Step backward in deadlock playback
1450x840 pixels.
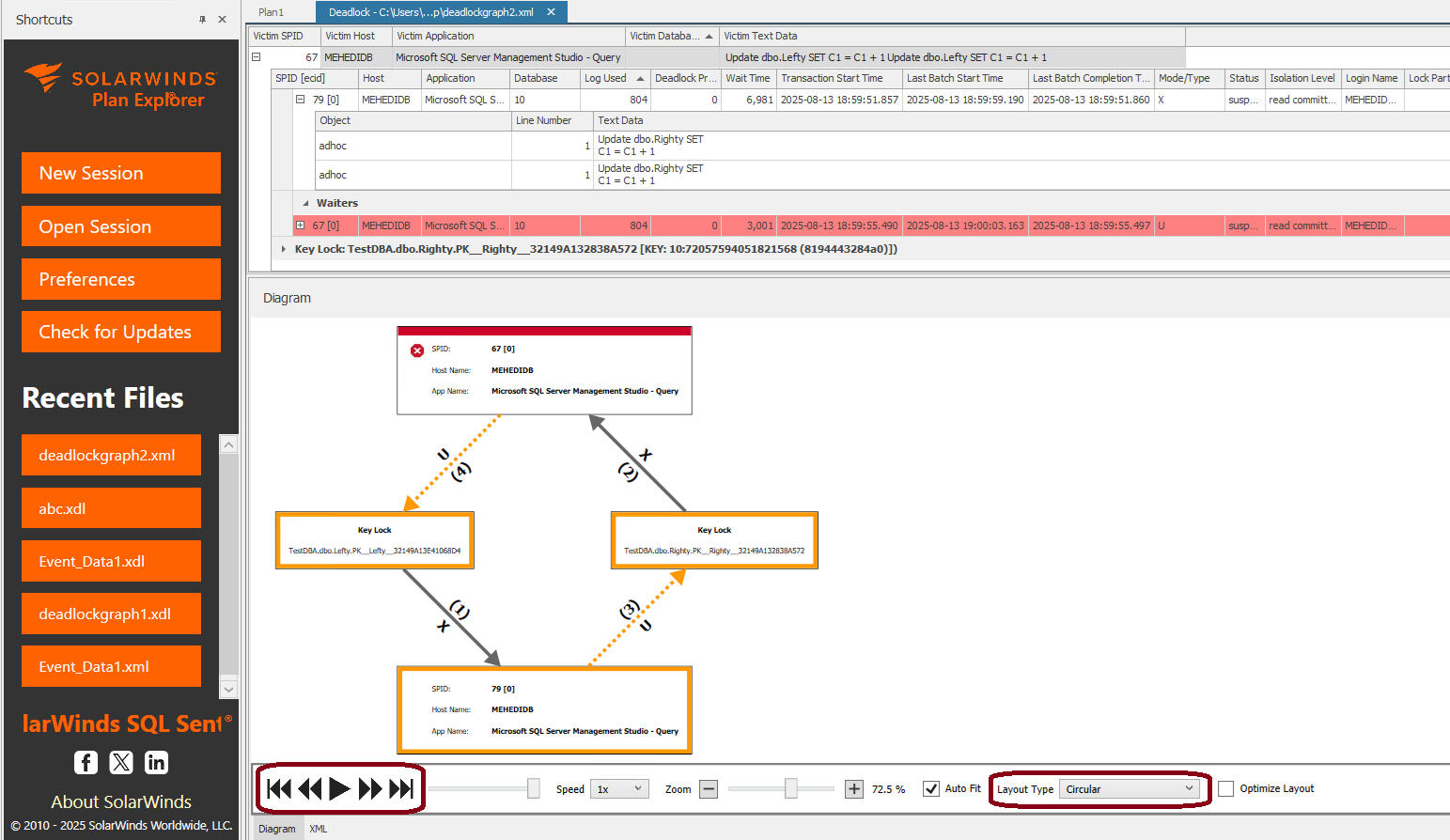pyautogui.click(x=310, y=789)
